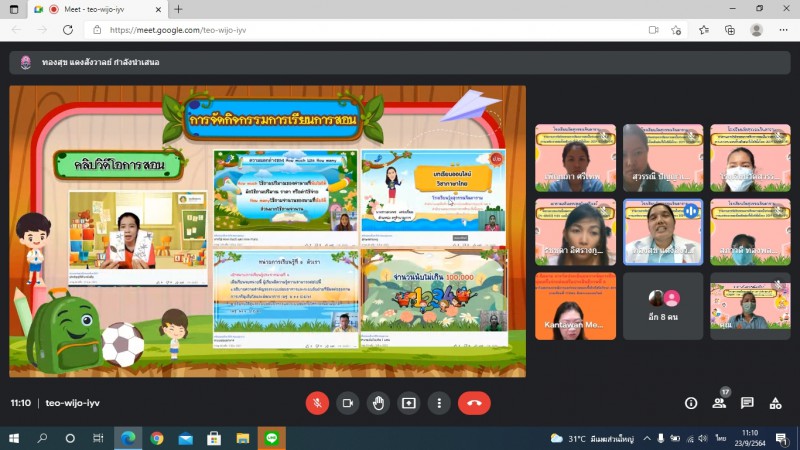Click the Kantawan participant tile
This screenshot has height=450, width=800.
pos(575,306)
